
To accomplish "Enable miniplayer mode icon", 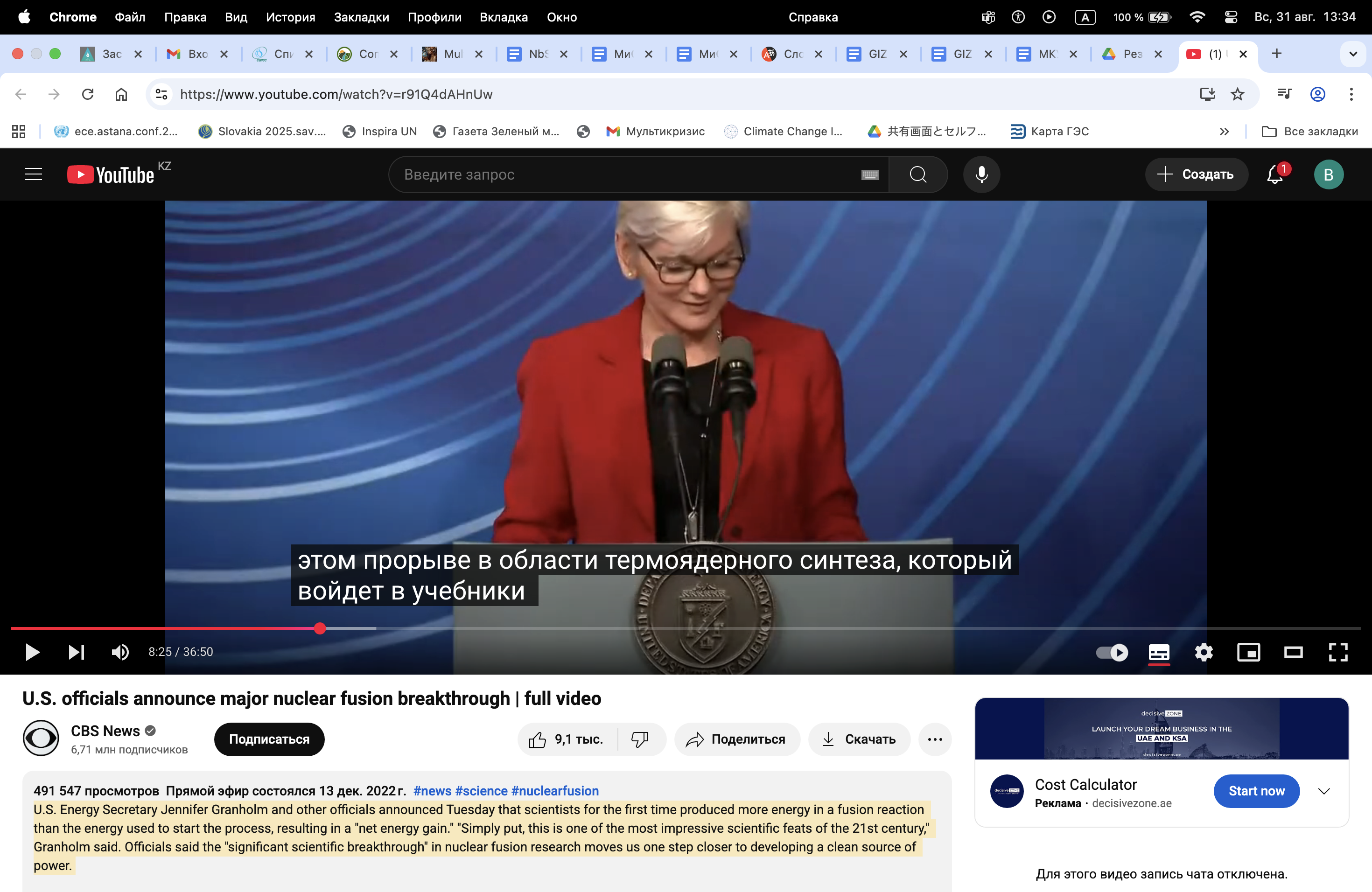I will (1249, 652).
